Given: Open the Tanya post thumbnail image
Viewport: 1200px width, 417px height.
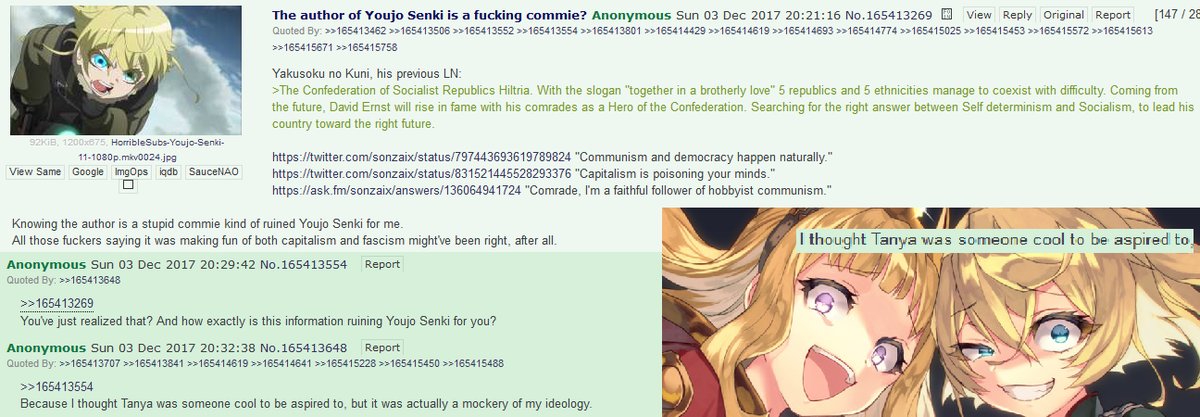Looking at the screenshot, I should click(125, 70).
